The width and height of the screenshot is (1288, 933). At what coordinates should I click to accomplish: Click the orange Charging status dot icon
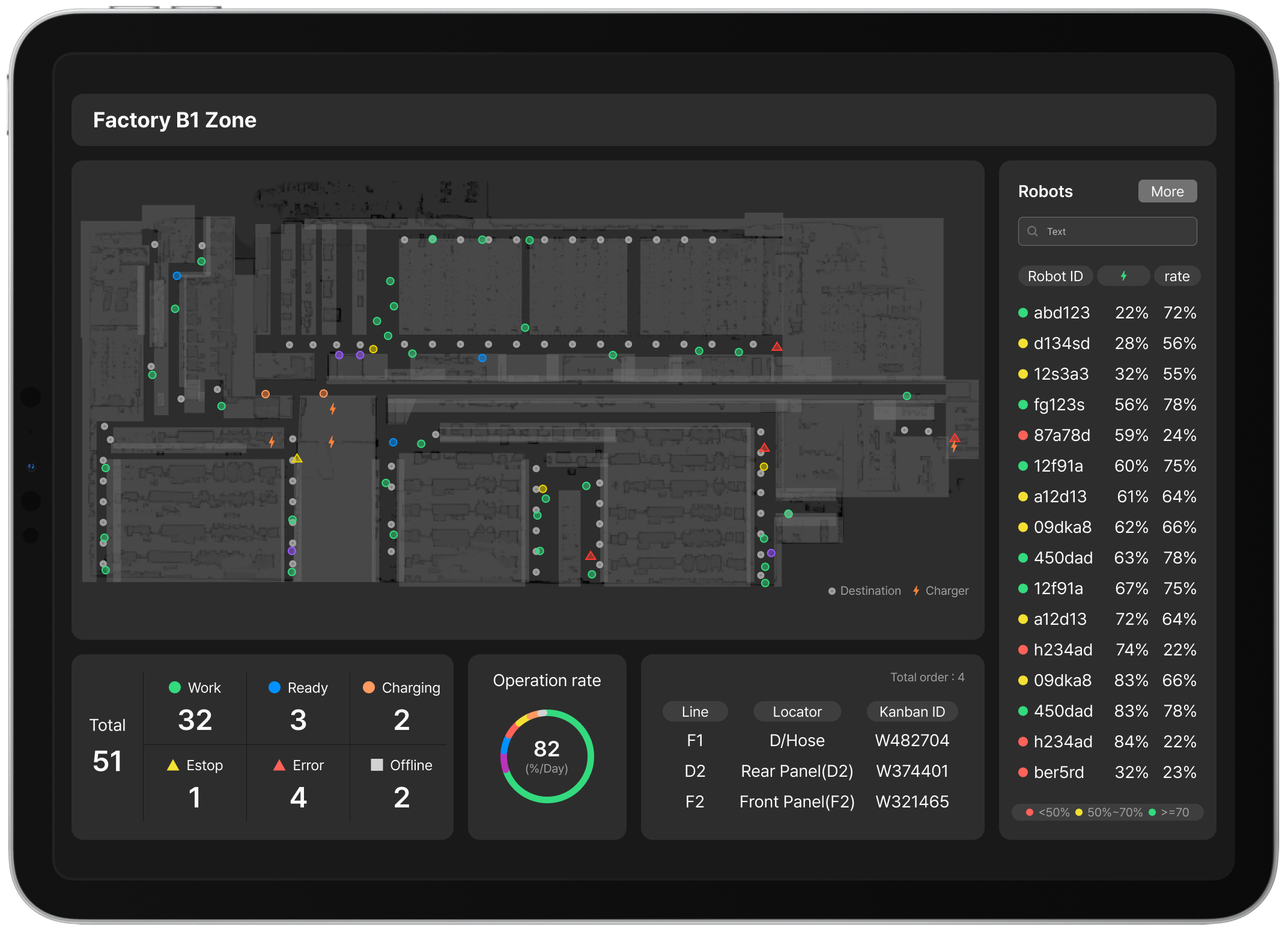[x=369, y=687]
